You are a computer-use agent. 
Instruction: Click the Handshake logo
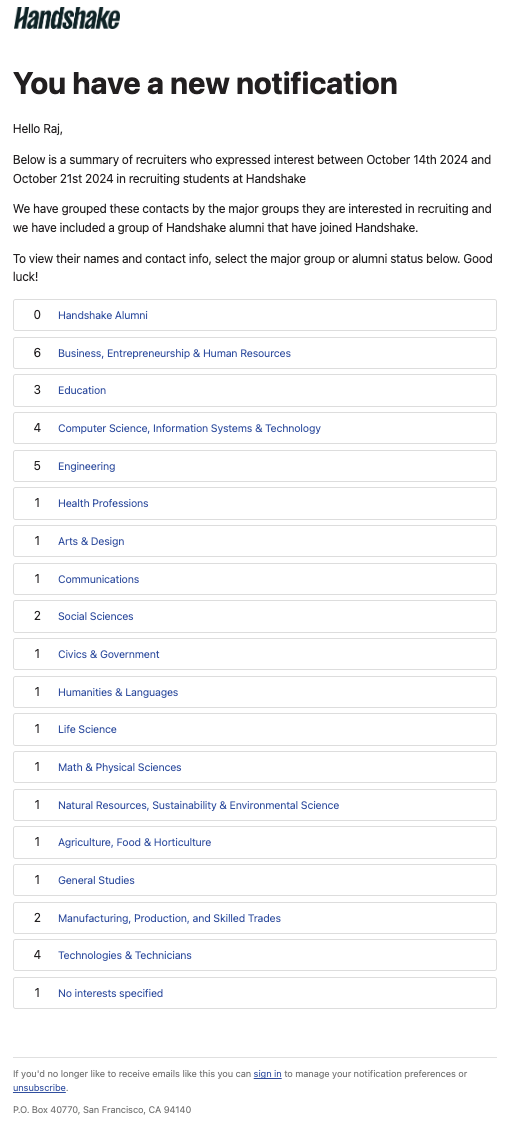(67, 18)
